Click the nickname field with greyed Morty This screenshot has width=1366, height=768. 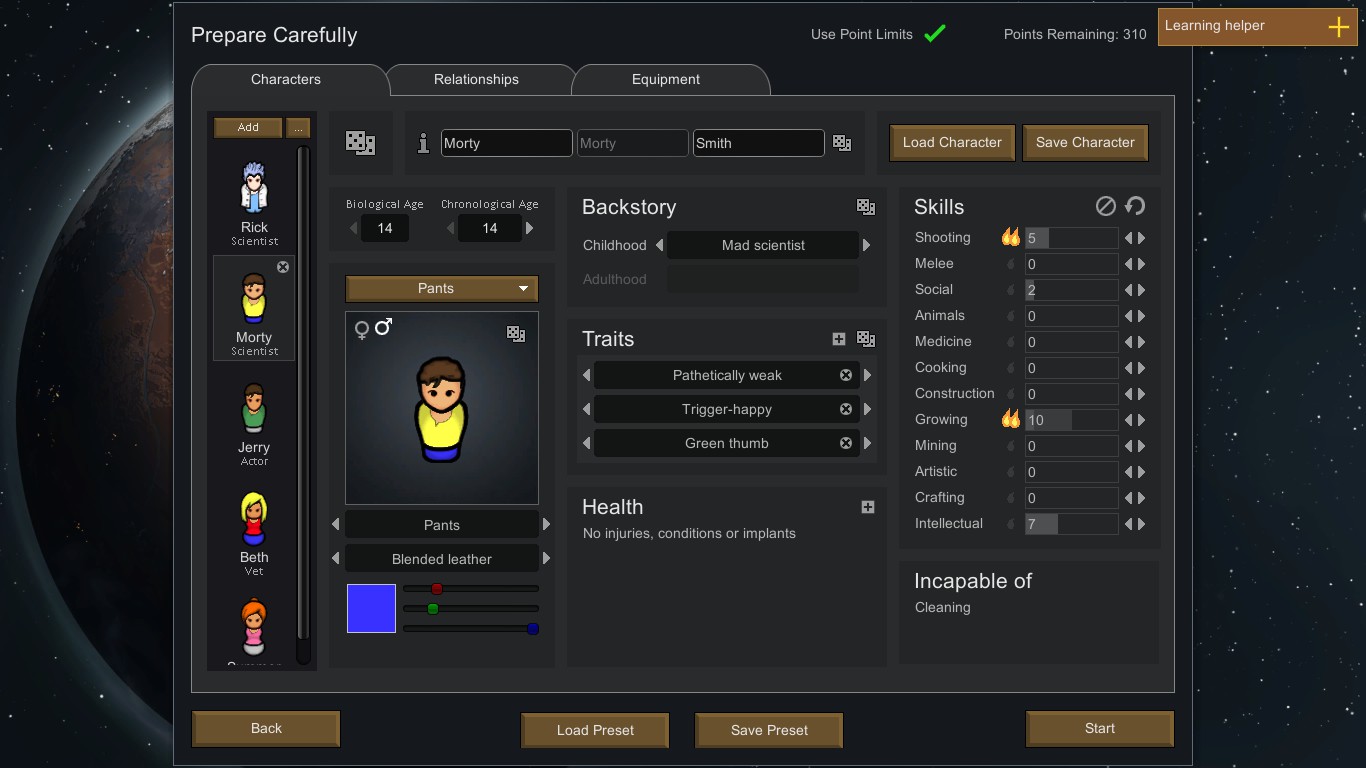632,143
